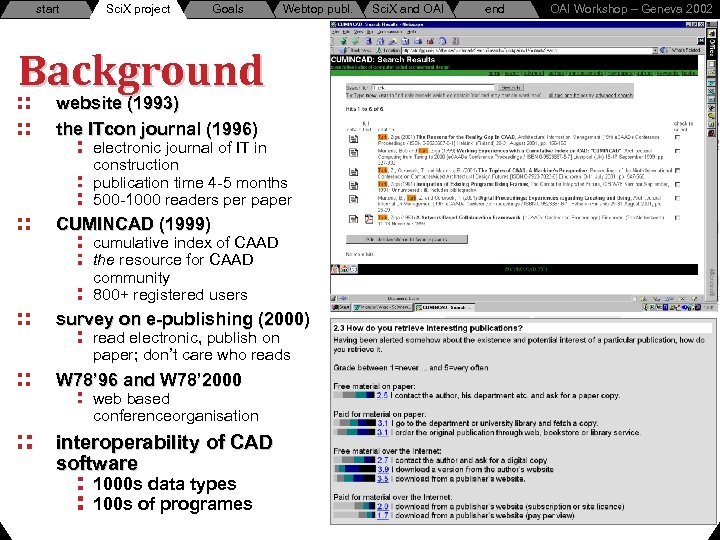720x540 pixels.
Task: Open the Location URL dropdown arrow
Action: coord(655,51)
